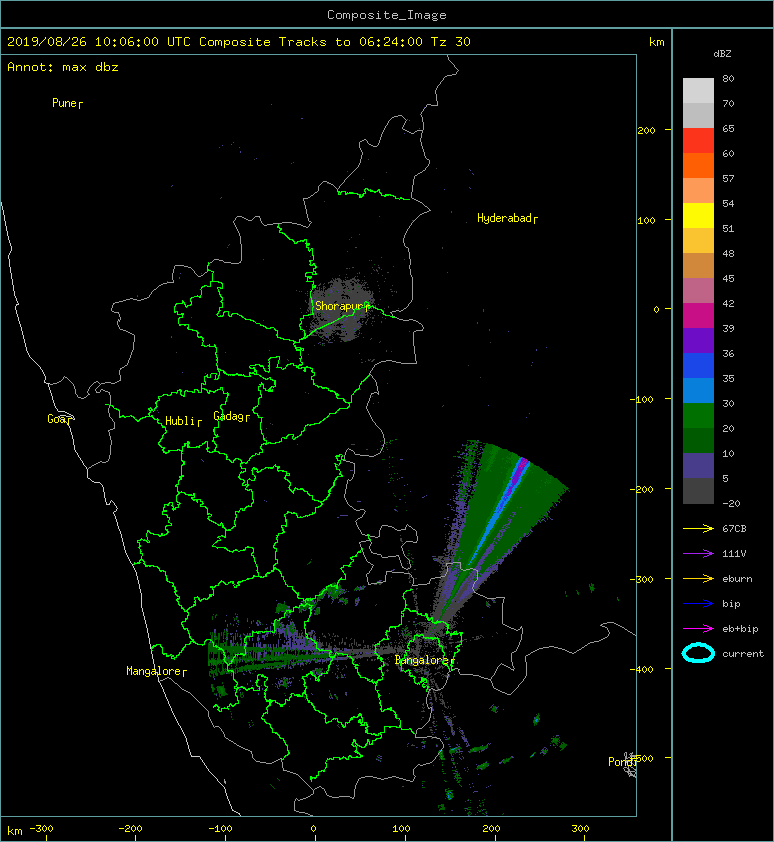Select the light gray 80 dBZ swatch
774x842 pixels.
point(698,91)
